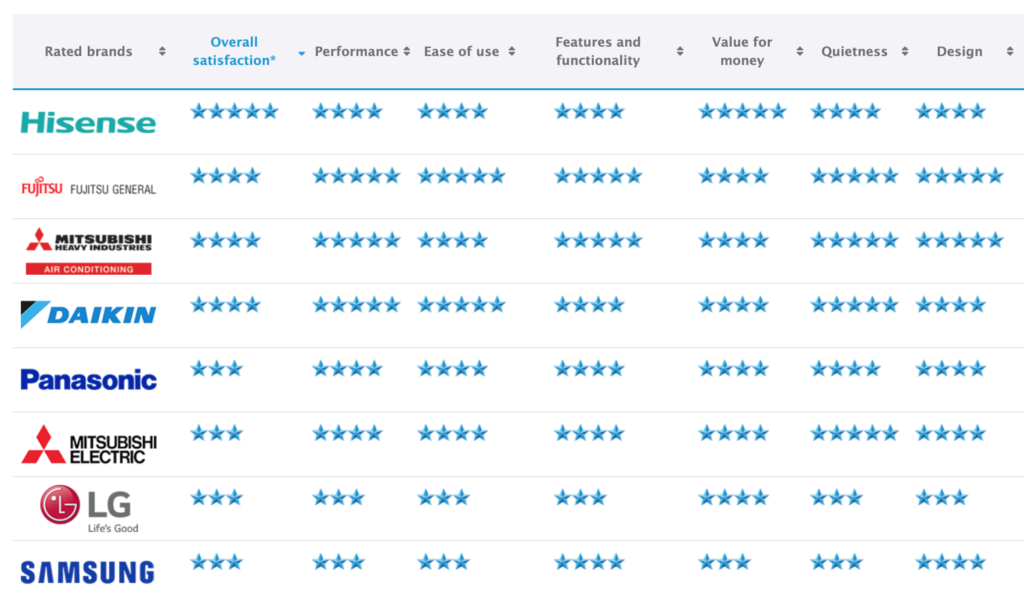Image resolution: width=1024 pixels, height=599 pixels.
Task: Click the Daikin brand logo
Action: 88,315
